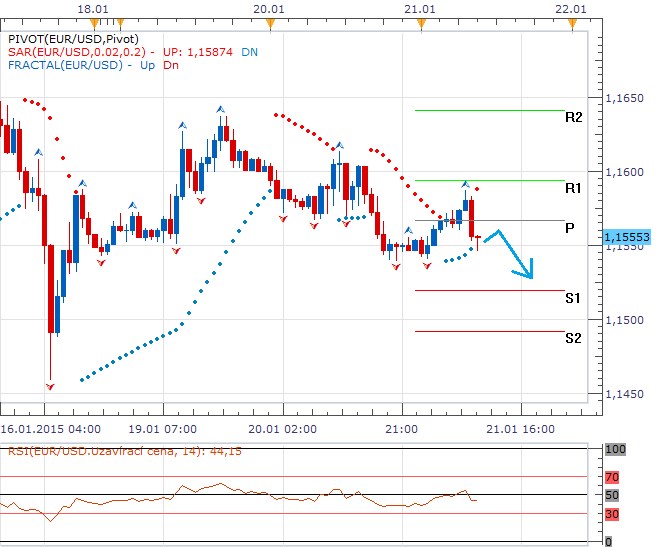Select the S2 support level label
660x547 pixels.
(573, 338)
